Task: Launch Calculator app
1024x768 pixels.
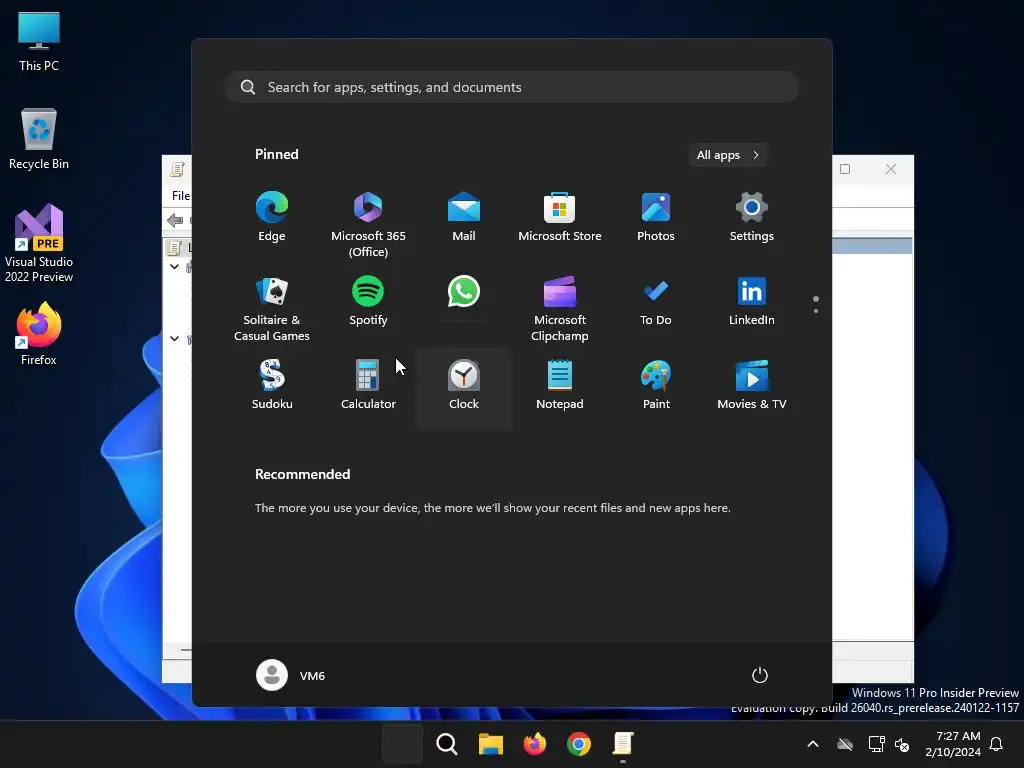Action: pos(368,385)
